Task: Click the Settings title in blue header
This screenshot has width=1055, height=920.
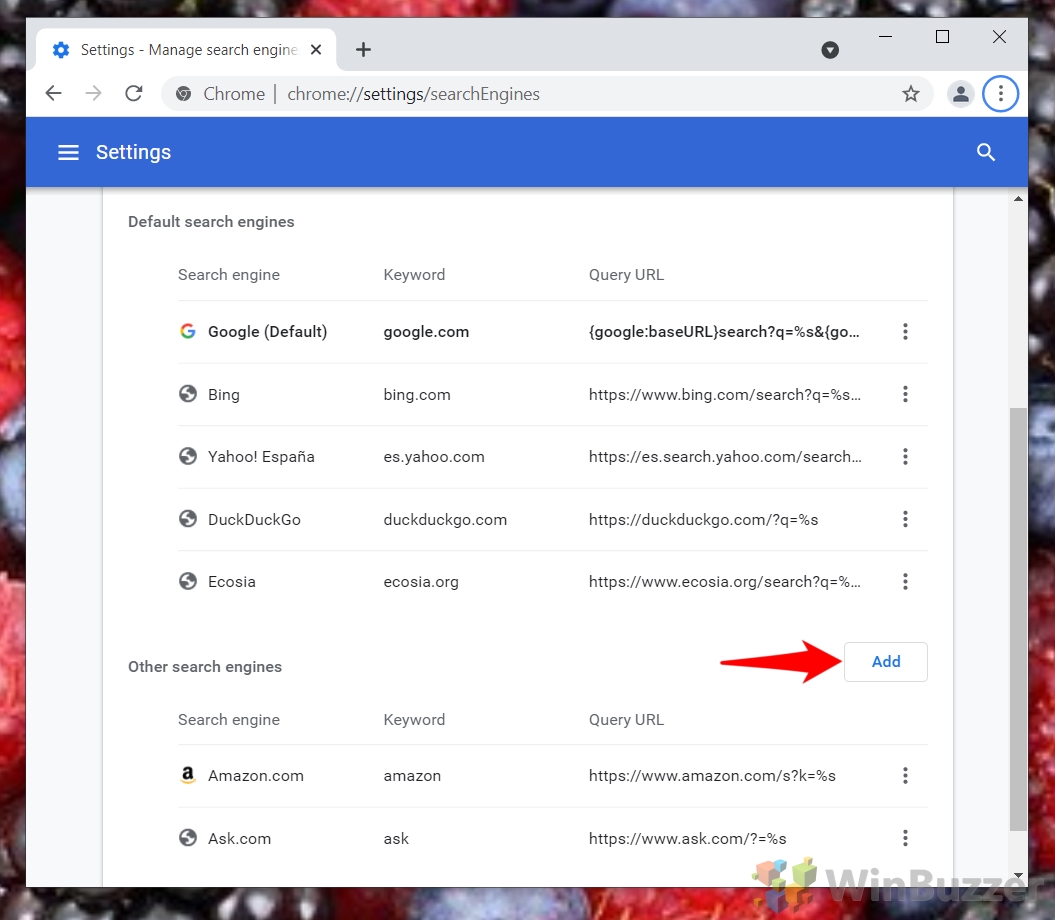Action: pyautogui.click(x=133, y=153)
